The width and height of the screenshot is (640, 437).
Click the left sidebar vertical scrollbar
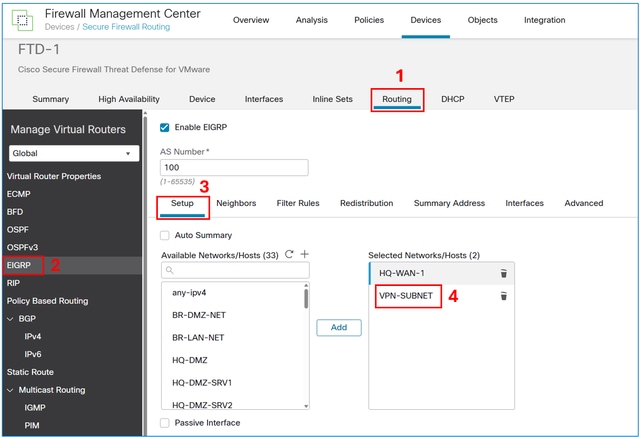[x=144, y=273]
